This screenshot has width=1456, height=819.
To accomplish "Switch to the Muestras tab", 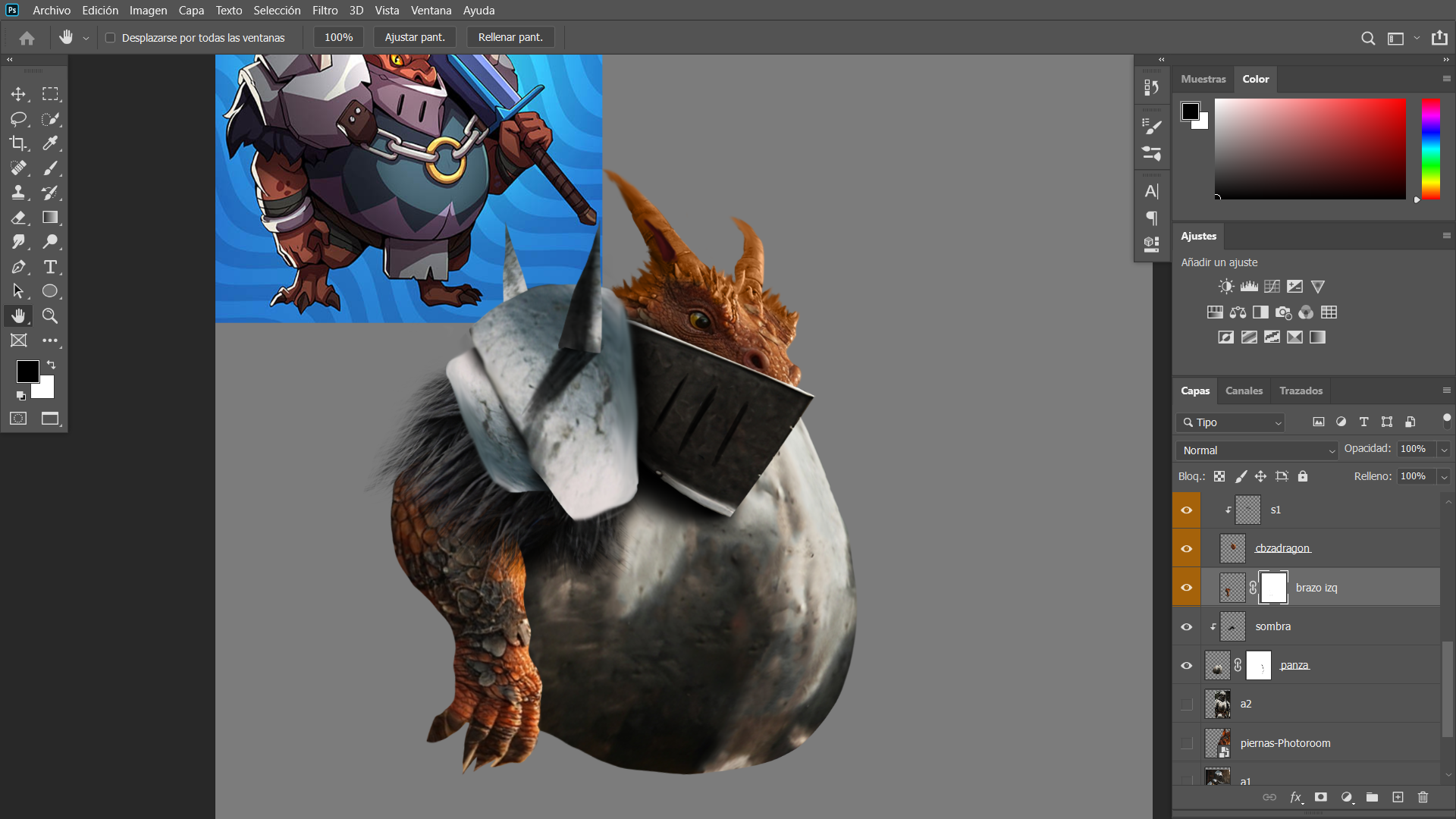I will 1203,79.
